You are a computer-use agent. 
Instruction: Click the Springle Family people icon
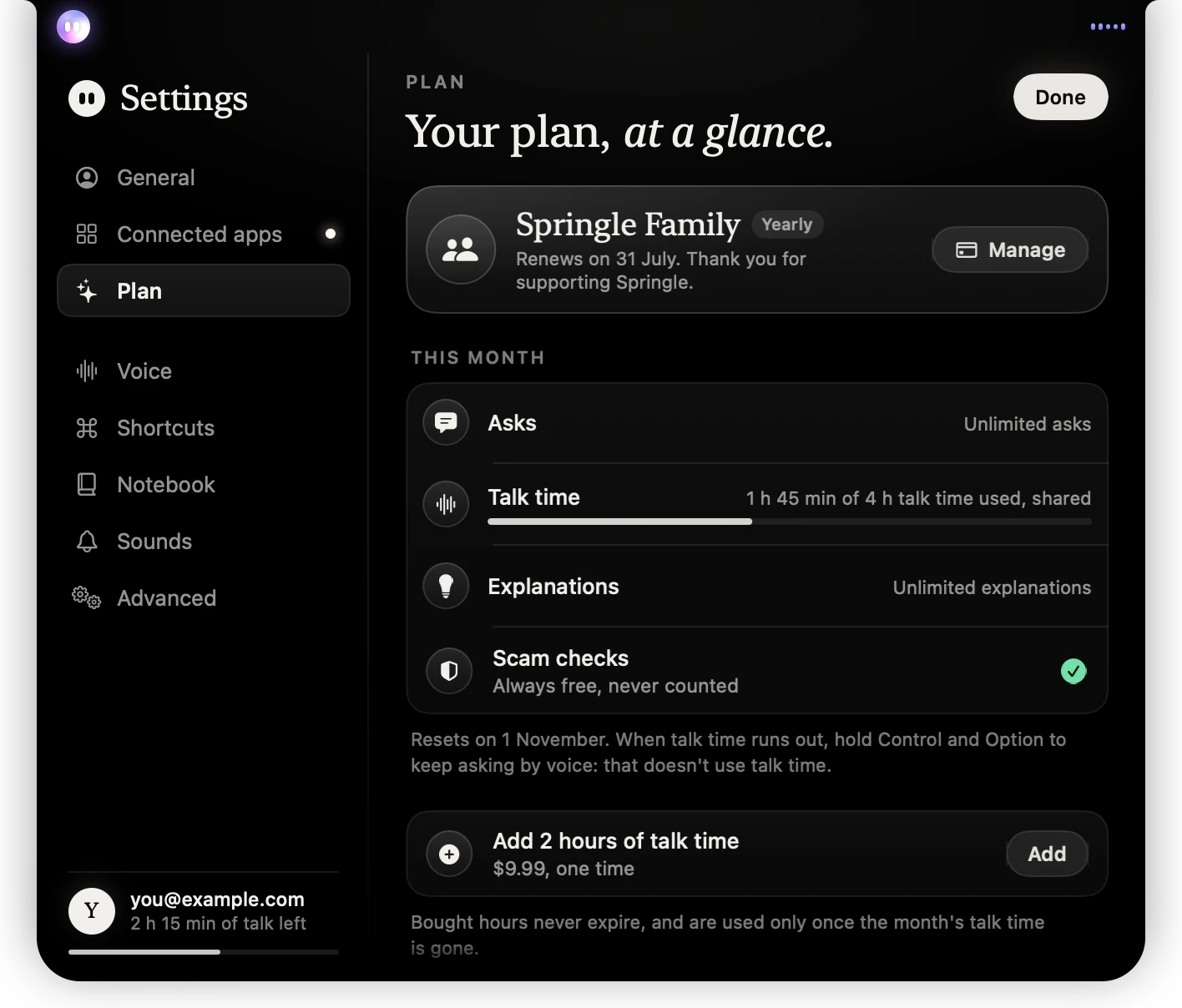point(461,249)
